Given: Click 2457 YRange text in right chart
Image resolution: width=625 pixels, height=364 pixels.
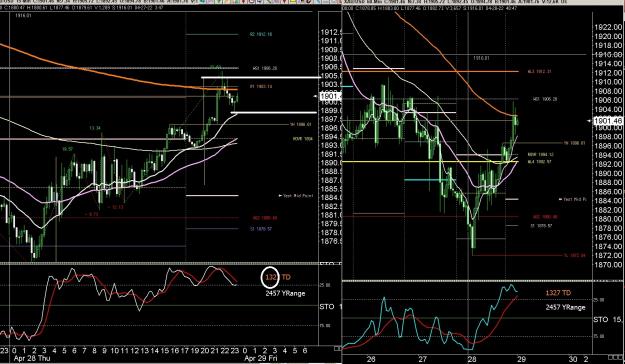Looking at the screenshot, I should pos(565,307).
